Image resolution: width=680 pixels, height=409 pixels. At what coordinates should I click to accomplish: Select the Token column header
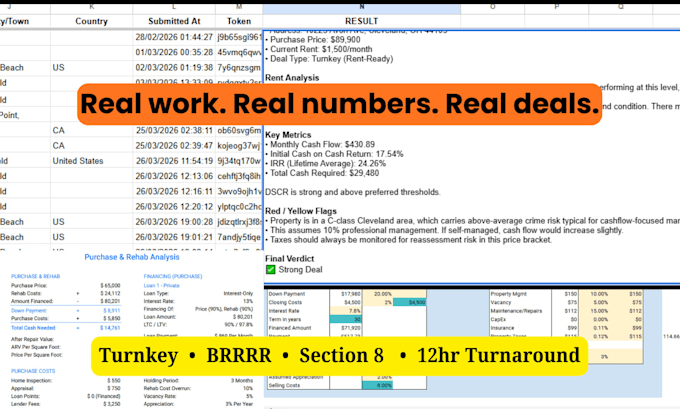[x=239, y=21]
